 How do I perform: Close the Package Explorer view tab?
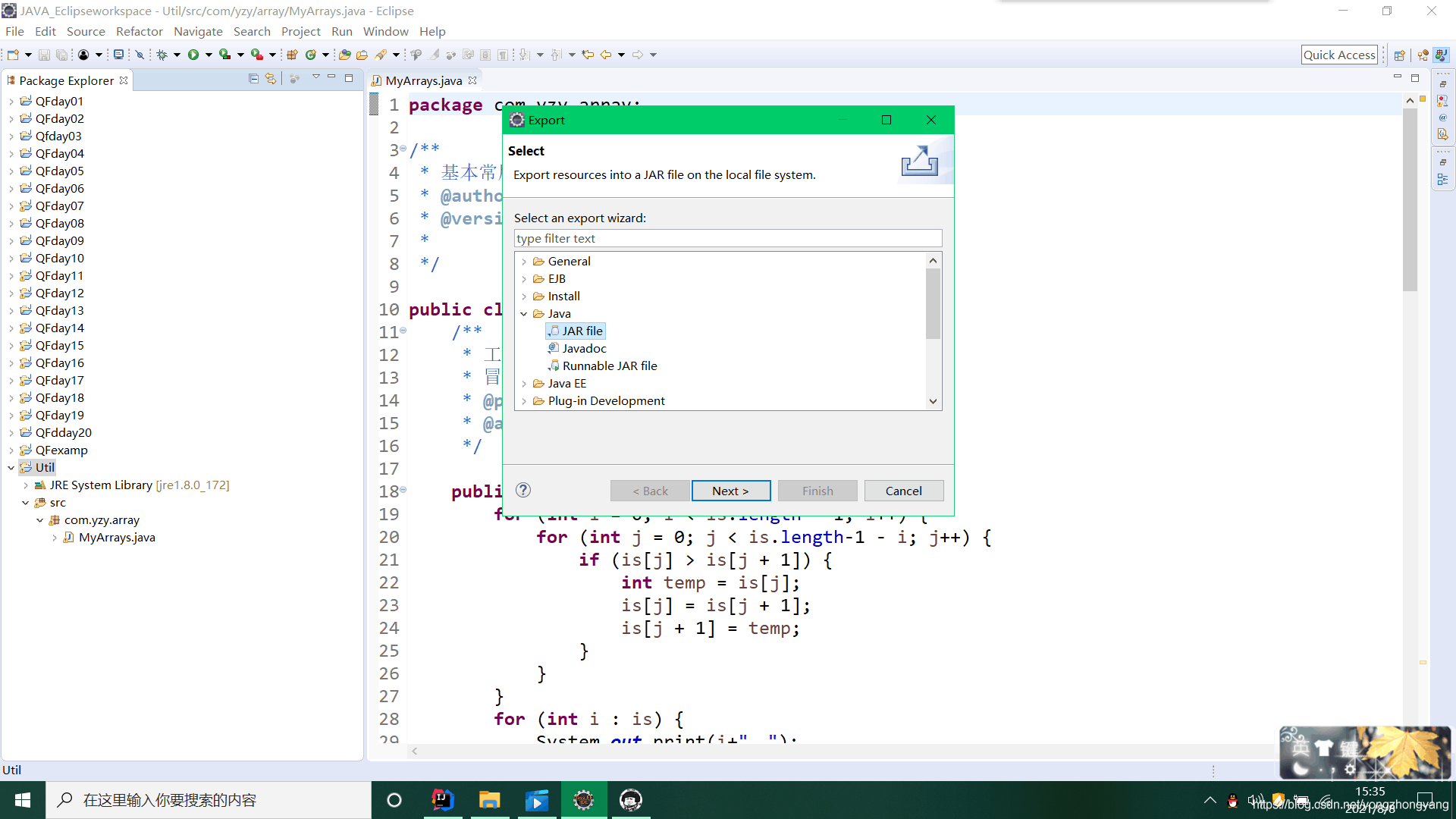pos(124,80)
